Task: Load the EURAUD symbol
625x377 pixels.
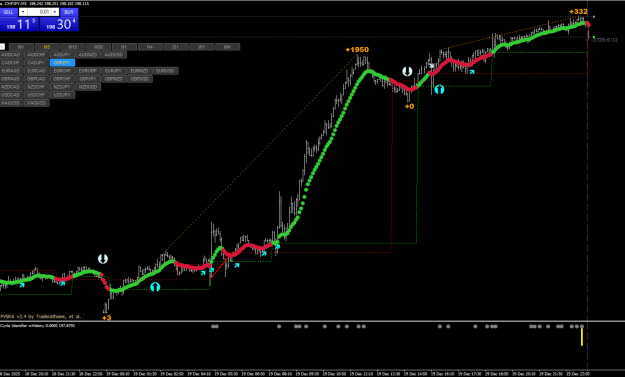Action: (11, 71)
